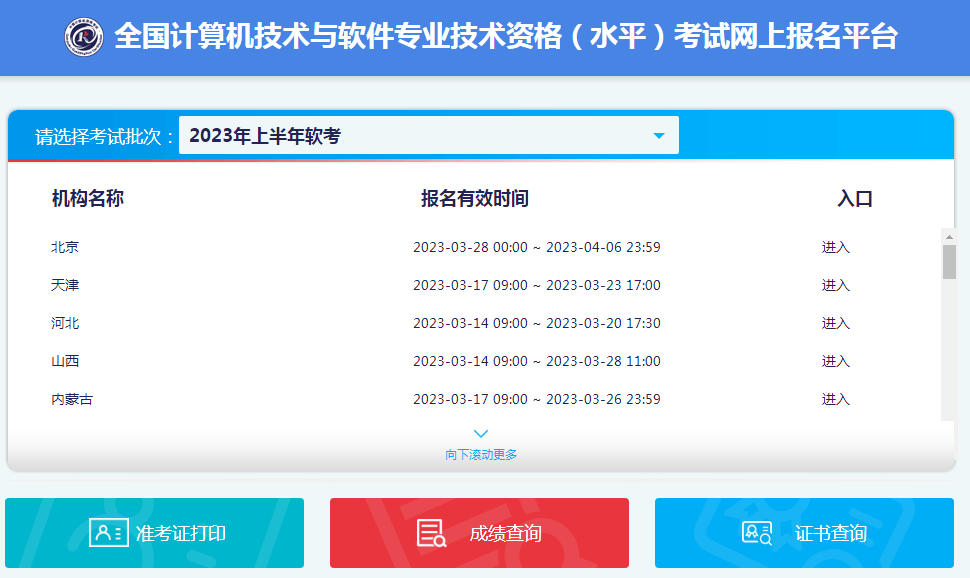The width and height of the screenshot is (970, 578).
Task: Click 进入 link for 北京
Action: (835, 248)
